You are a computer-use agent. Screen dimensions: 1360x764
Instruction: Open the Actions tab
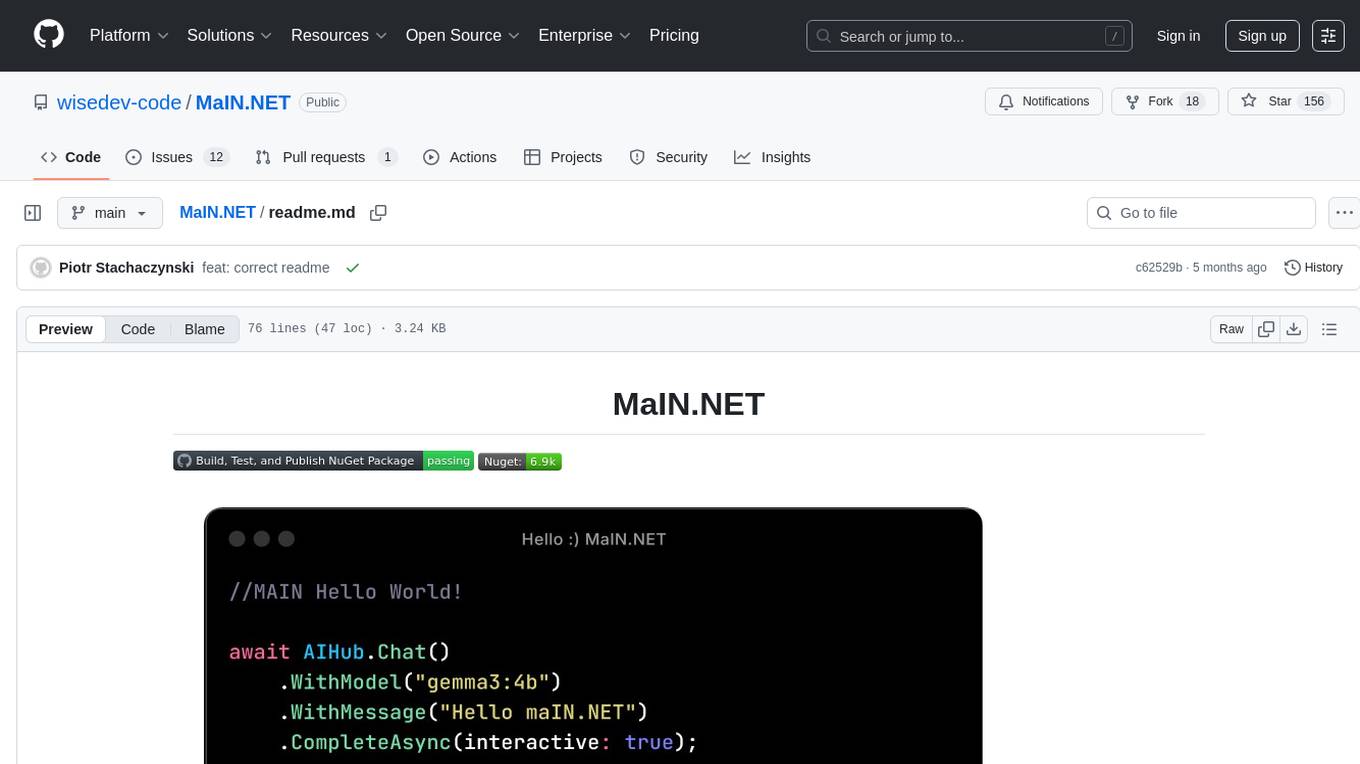pos(460,157)
